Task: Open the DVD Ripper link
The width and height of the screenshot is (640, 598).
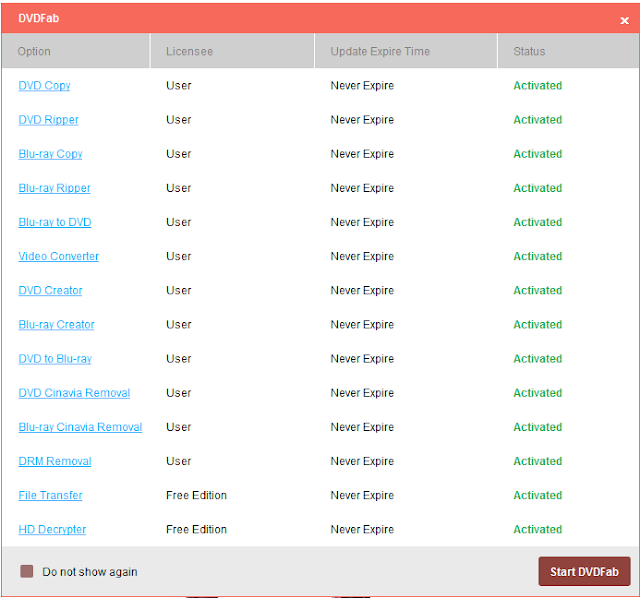Action: click(49, 120)
